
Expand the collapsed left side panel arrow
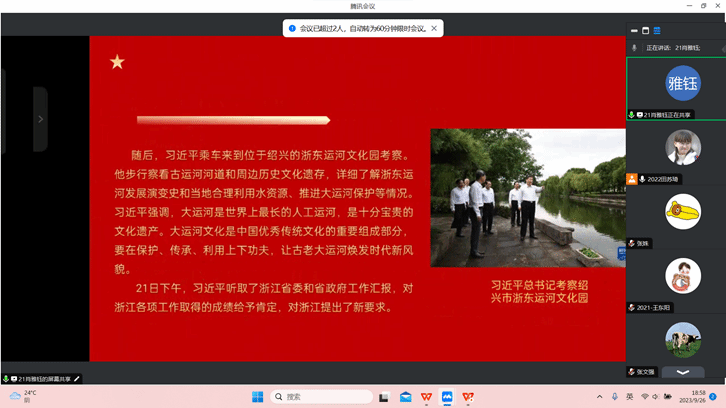(40, 119)
